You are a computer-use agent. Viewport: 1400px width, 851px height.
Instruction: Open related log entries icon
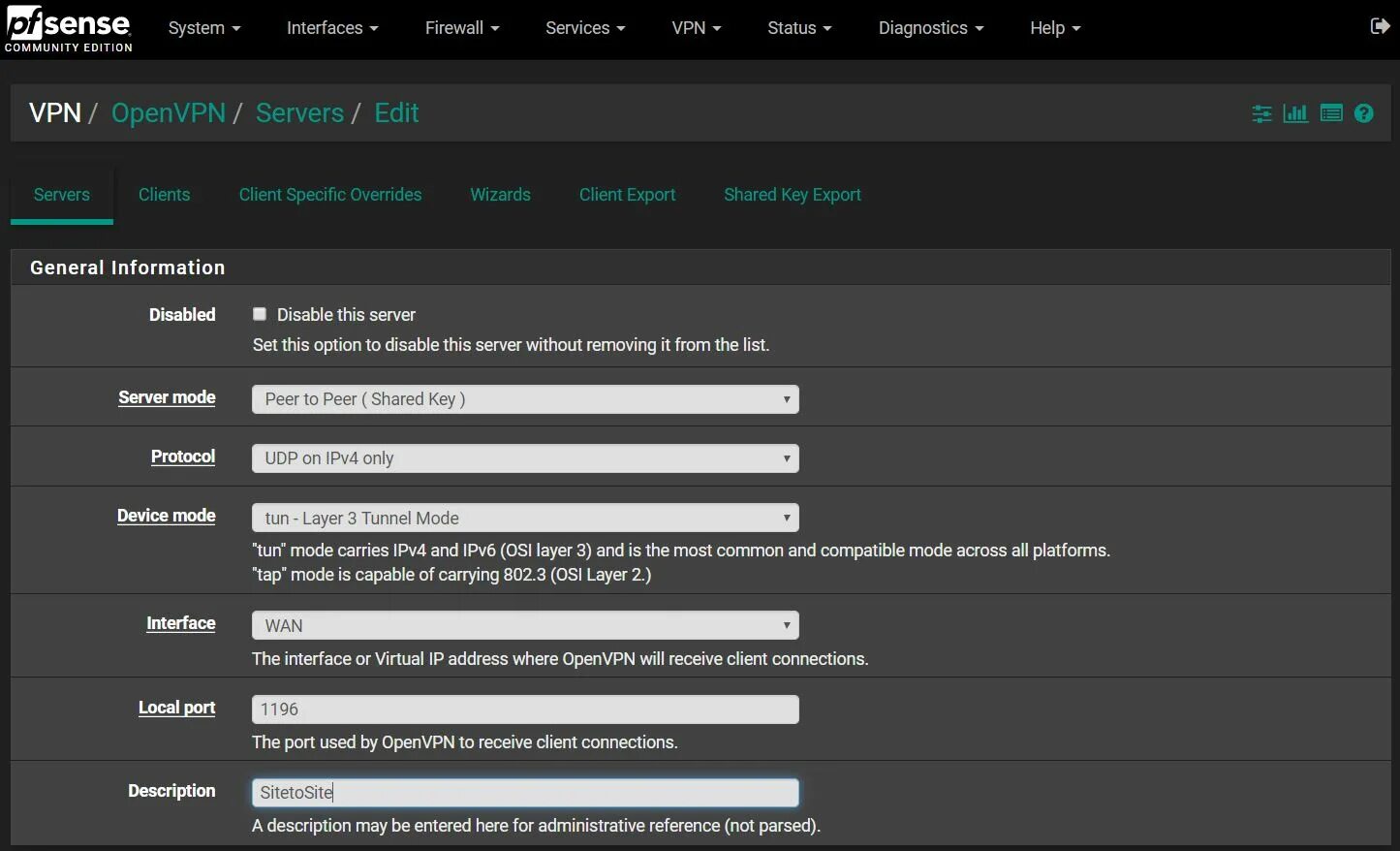[1331, 113]
